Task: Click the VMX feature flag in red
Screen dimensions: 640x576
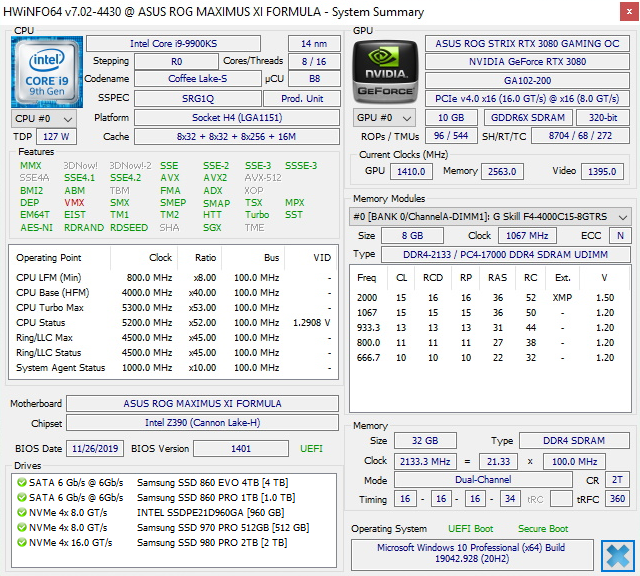Action: tap(74, 203)
